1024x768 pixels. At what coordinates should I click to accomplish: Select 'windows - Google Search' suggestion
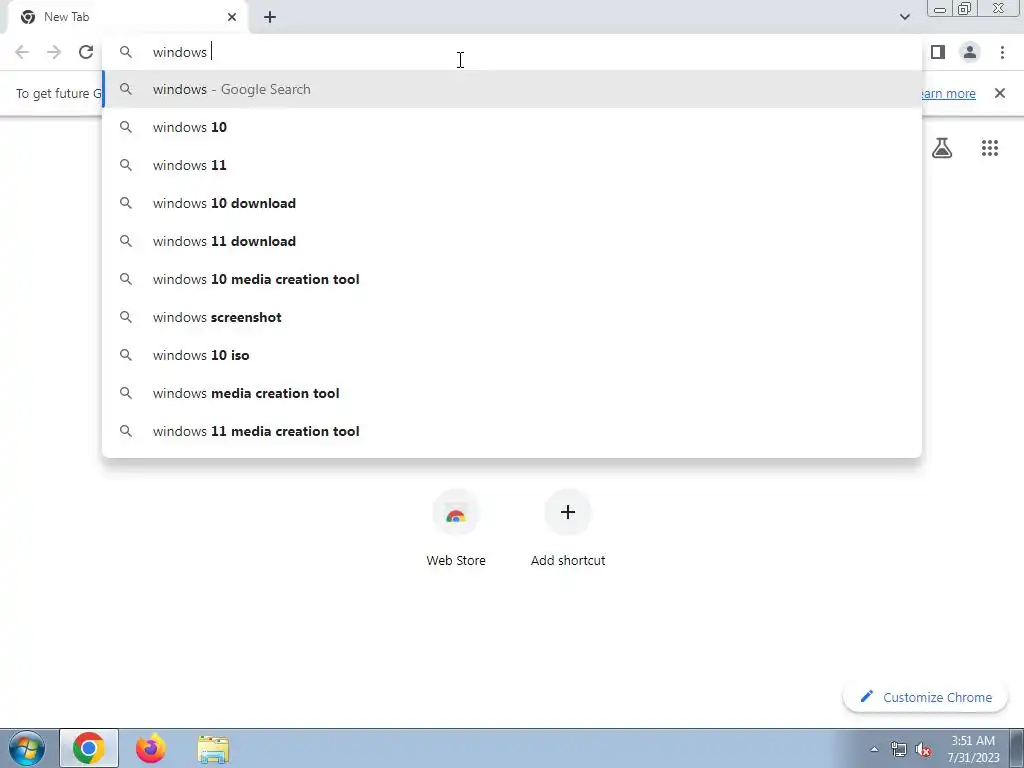tap(512, 89)
